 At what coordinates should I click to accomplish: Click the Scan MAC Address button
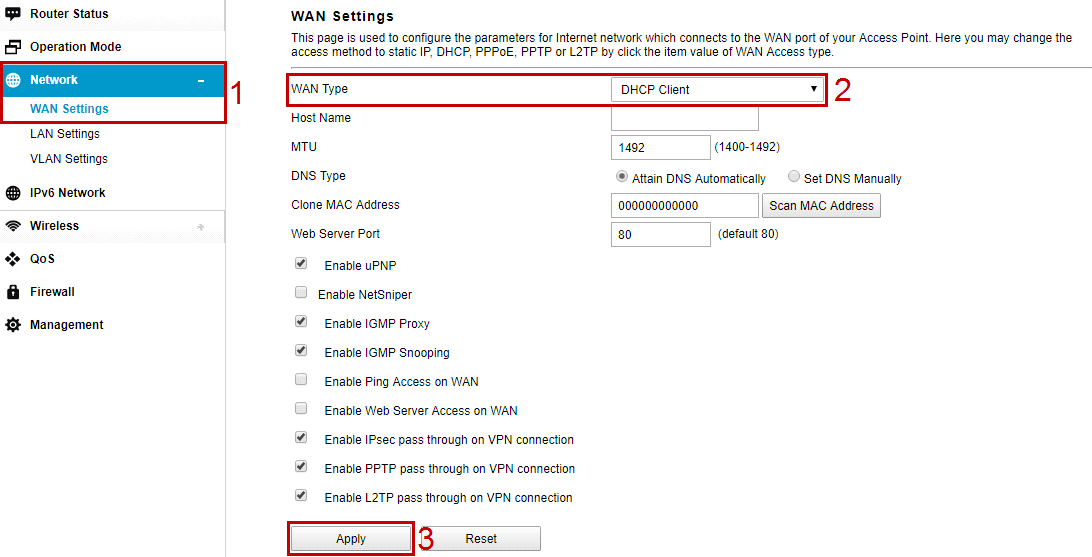pyautogui.click(x=821, y=206)
